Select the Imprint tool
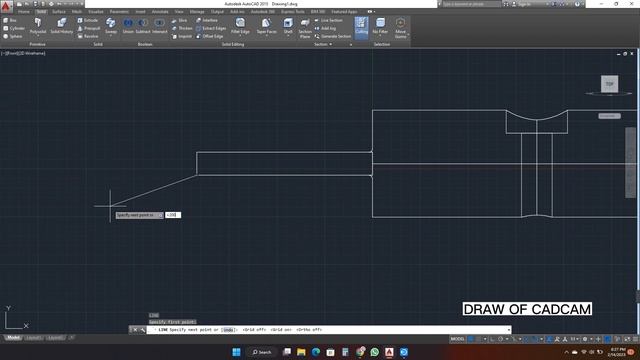The image size is (640, 360). 182,36
